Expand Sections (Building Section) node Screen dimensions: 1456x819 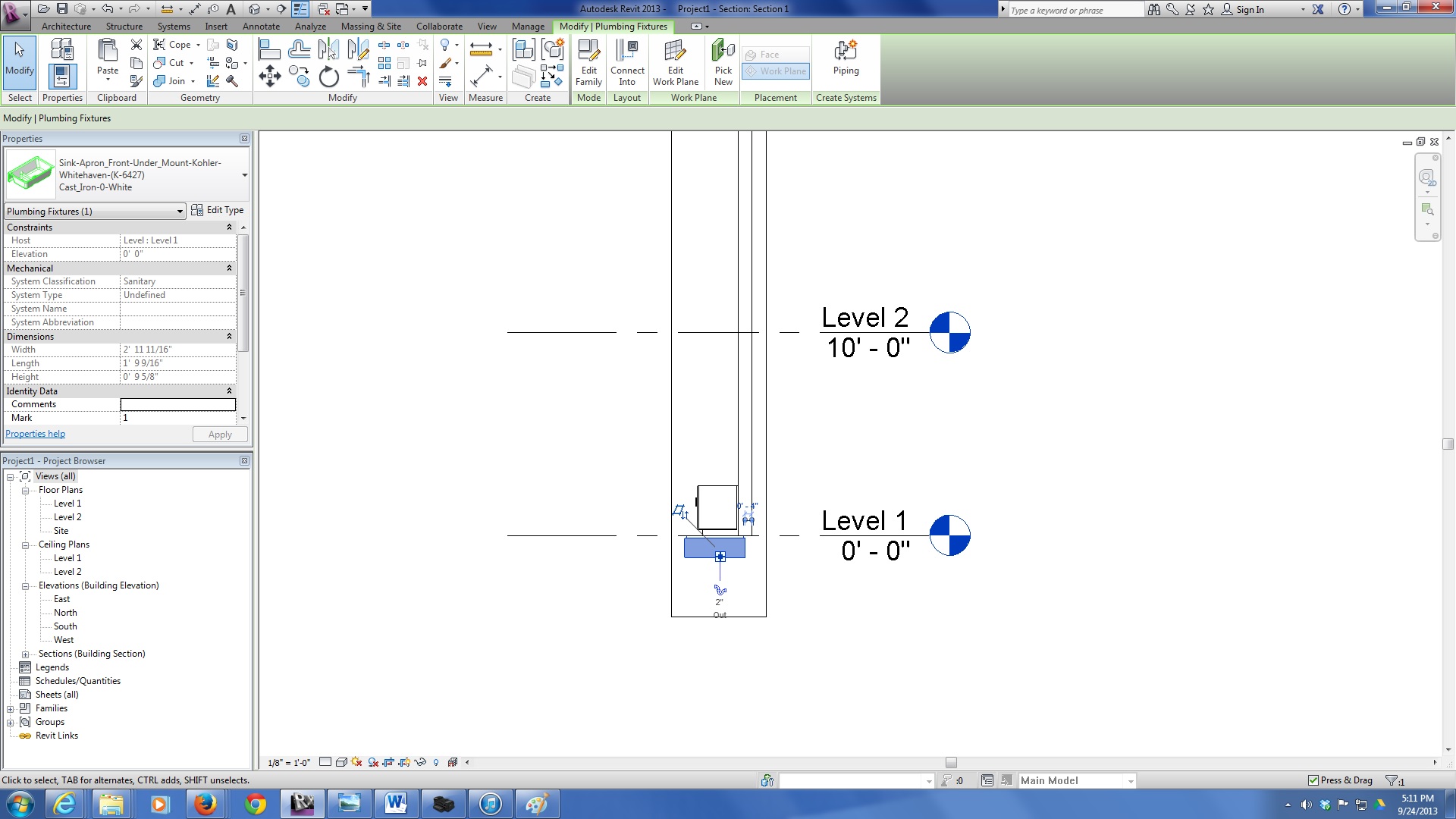pyautogui.click(x=25, y=654)
